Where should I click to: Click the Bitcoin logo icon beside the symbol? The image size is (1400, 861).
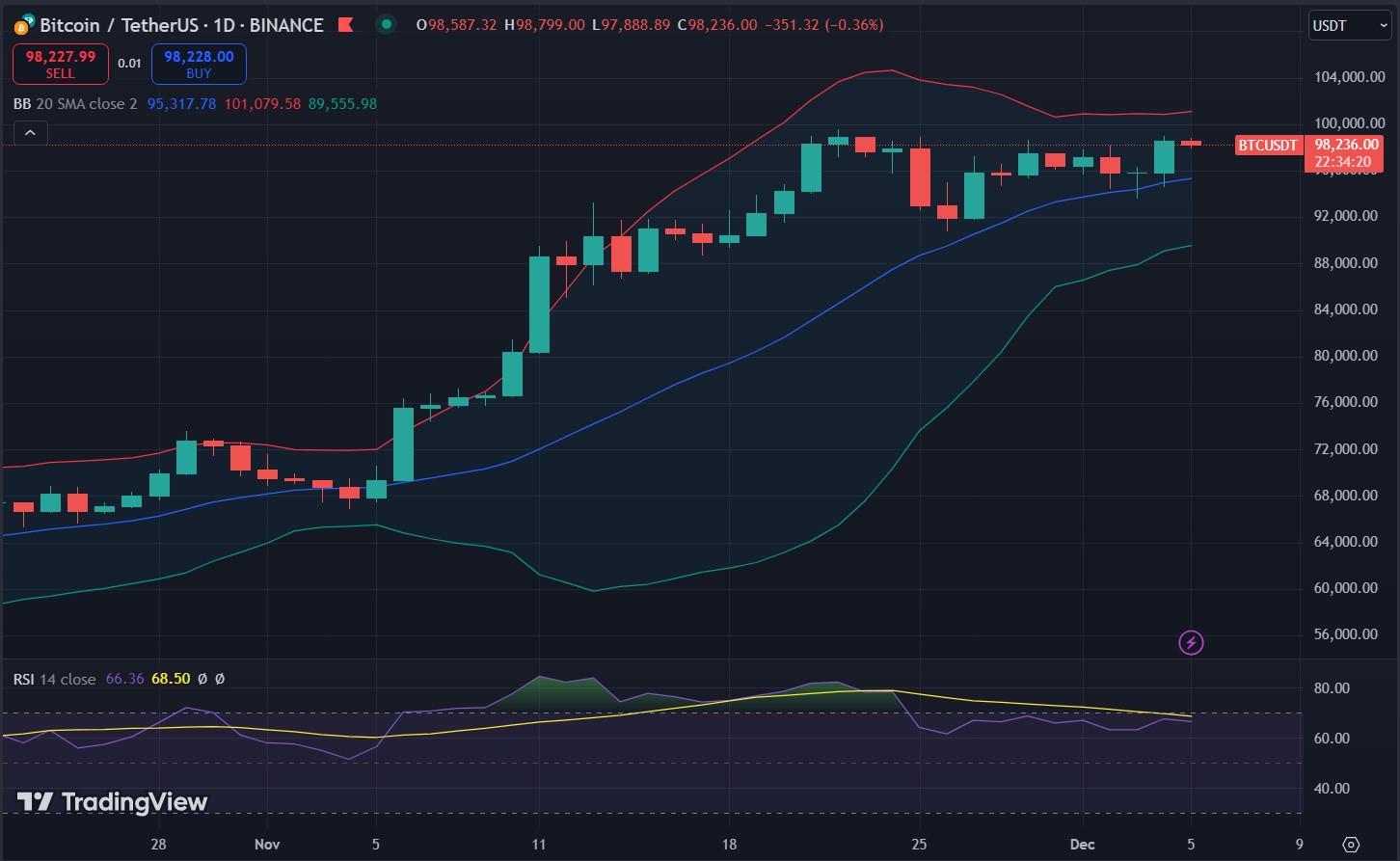click(x=24, y=24)
